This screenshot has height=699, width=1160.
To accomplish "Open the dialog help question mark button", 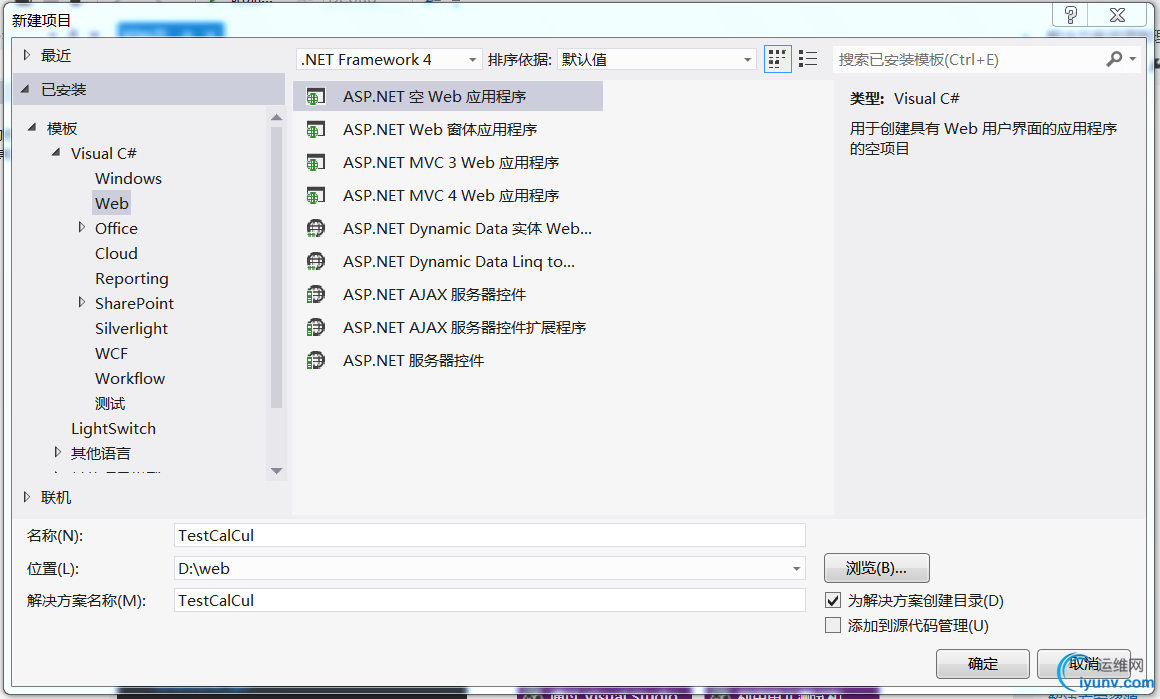I will (1070, 15).
